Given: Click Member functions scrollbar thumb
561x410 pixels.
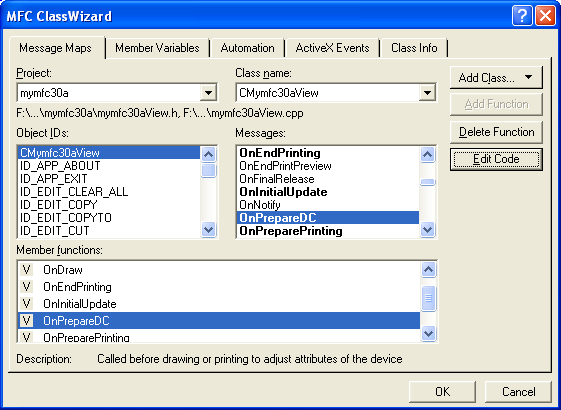Looking at the screenshot, I should pos(428,298).
